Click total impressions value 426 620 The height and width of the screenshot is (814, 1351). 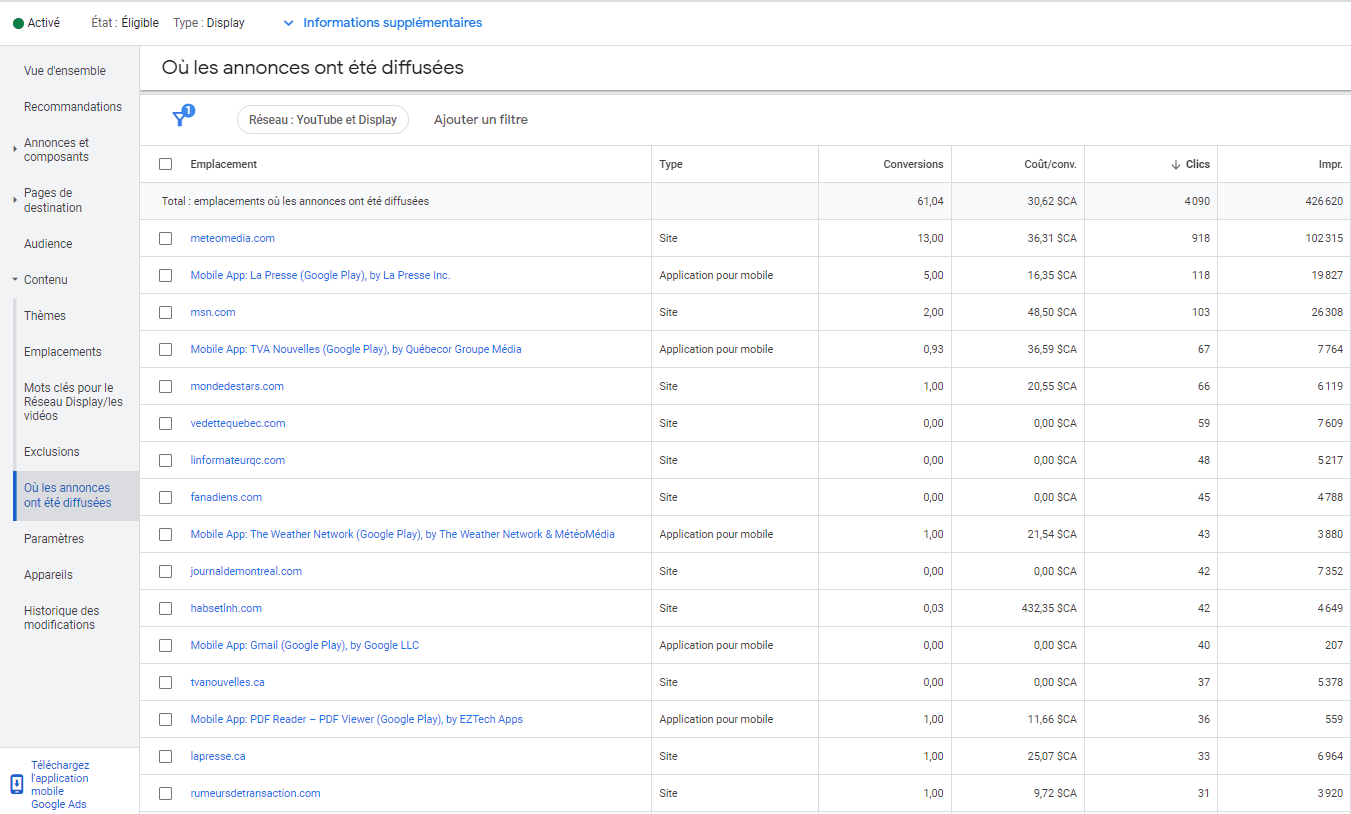tap(1325, 201)
